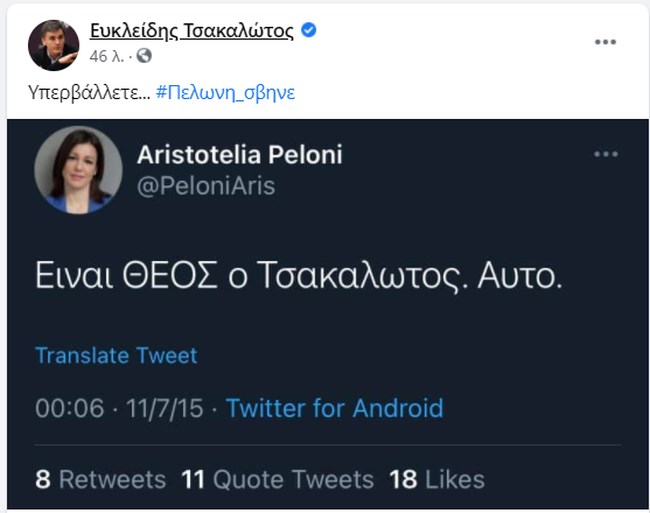The width and height of the screenshot is (650, 513).
Task: Open the Facebook post options three-dot menu
Action: (605, 42)
